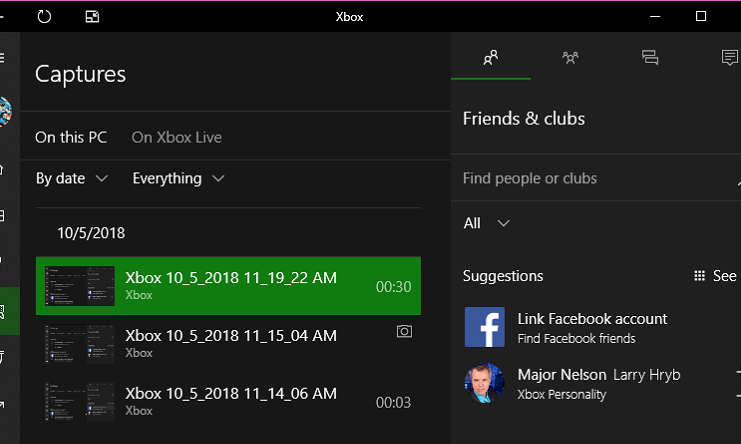Open the Everything filter dropdown
Viewport: 741px width, 444px height.
pyautogui.click(x=178, y=179)
